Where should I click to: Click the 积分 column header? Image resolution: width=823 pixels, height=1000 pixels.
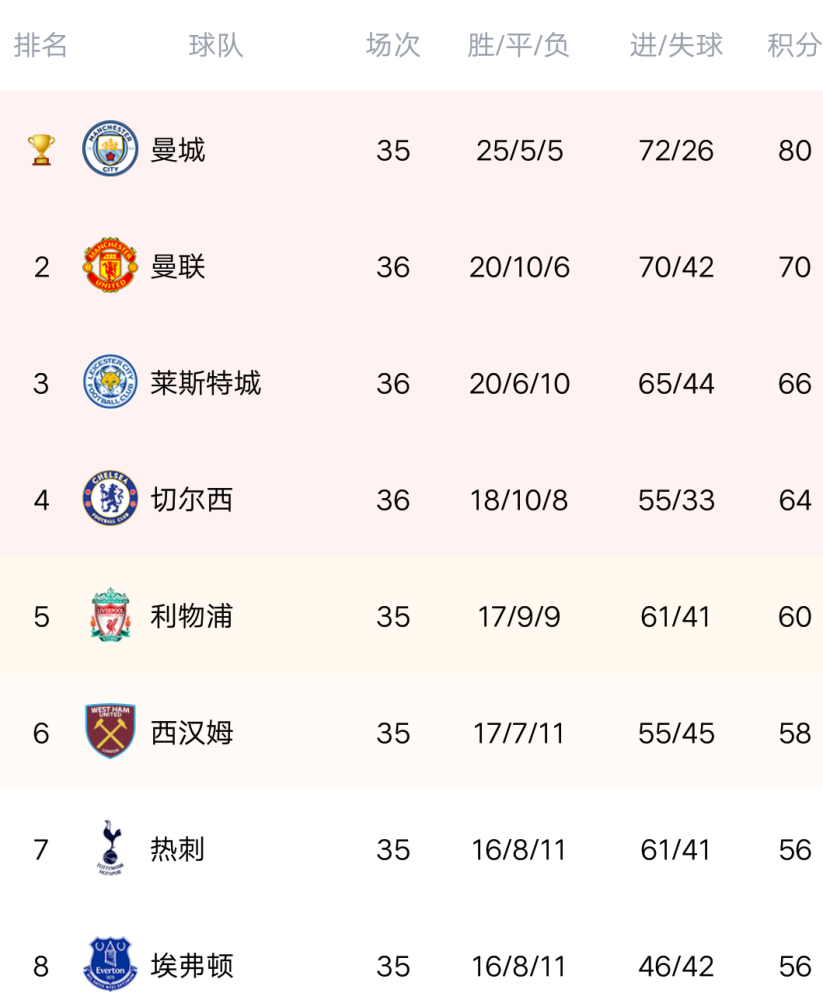794,45
